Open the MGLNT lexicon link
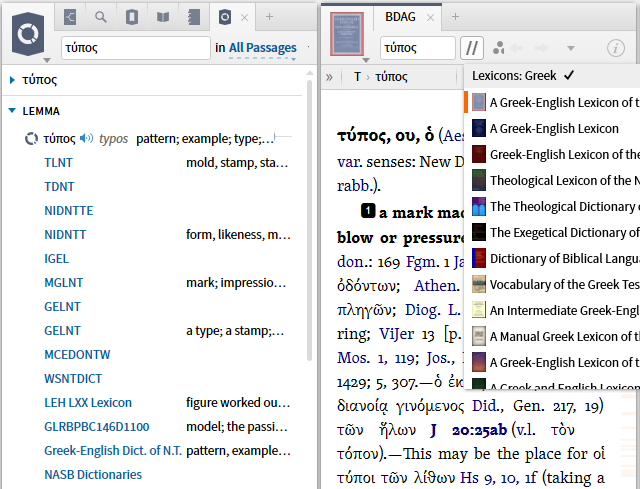 tap(64, 283)
